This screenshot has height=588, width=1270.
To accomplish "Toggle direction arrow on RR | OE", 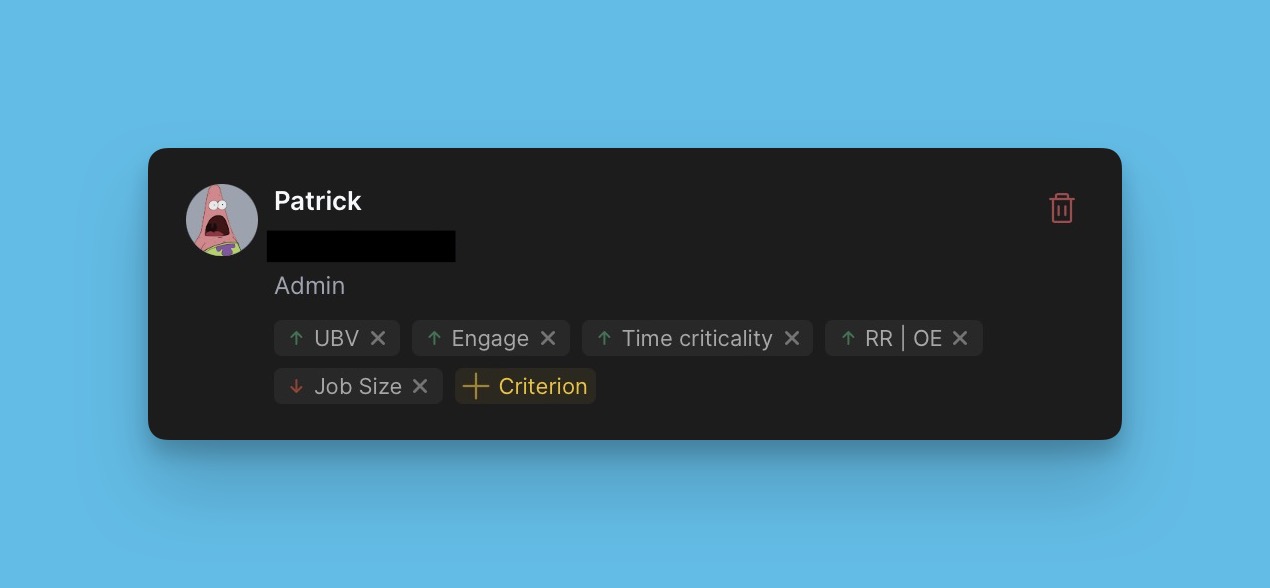I will tap(848, 338).
